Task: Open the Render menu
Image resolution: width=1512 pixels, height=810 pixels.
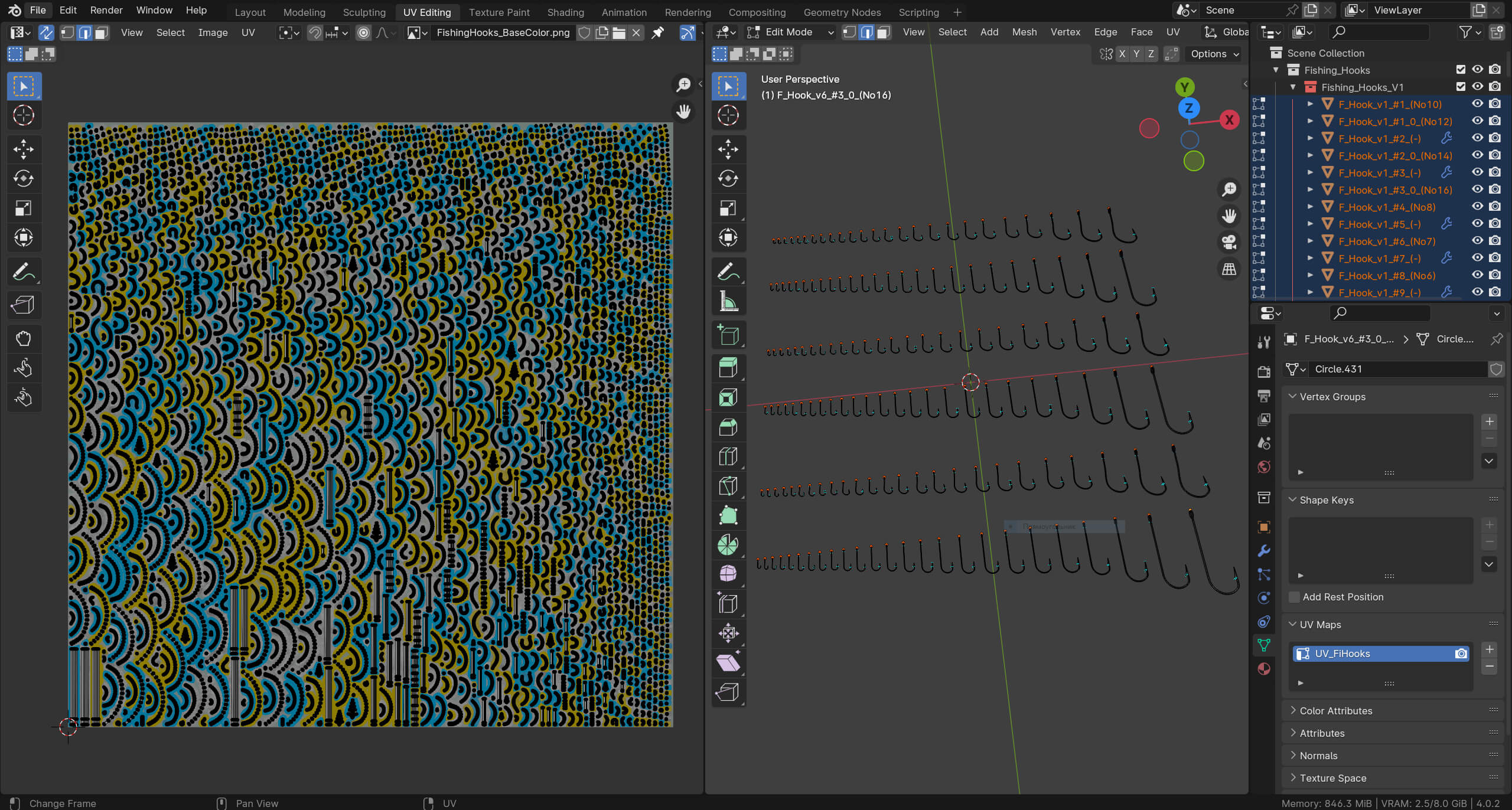Action: point(106,10)
